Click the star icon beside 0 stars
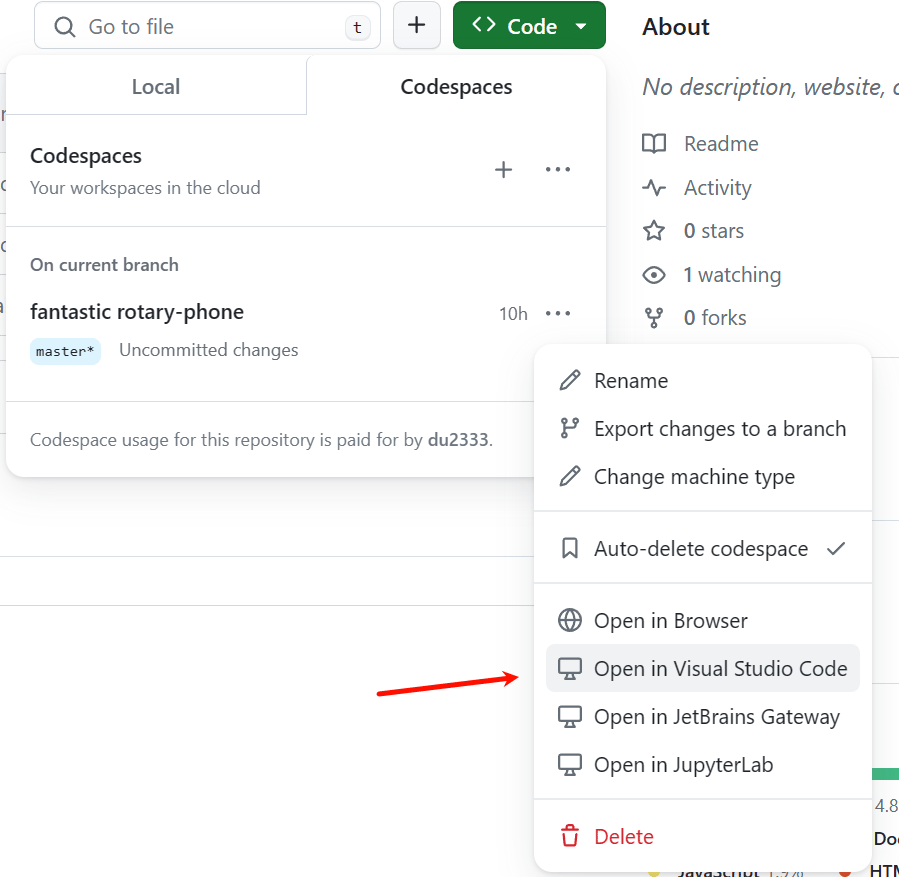Viewport: 899px width, 877px height. [x=654, y=231]
